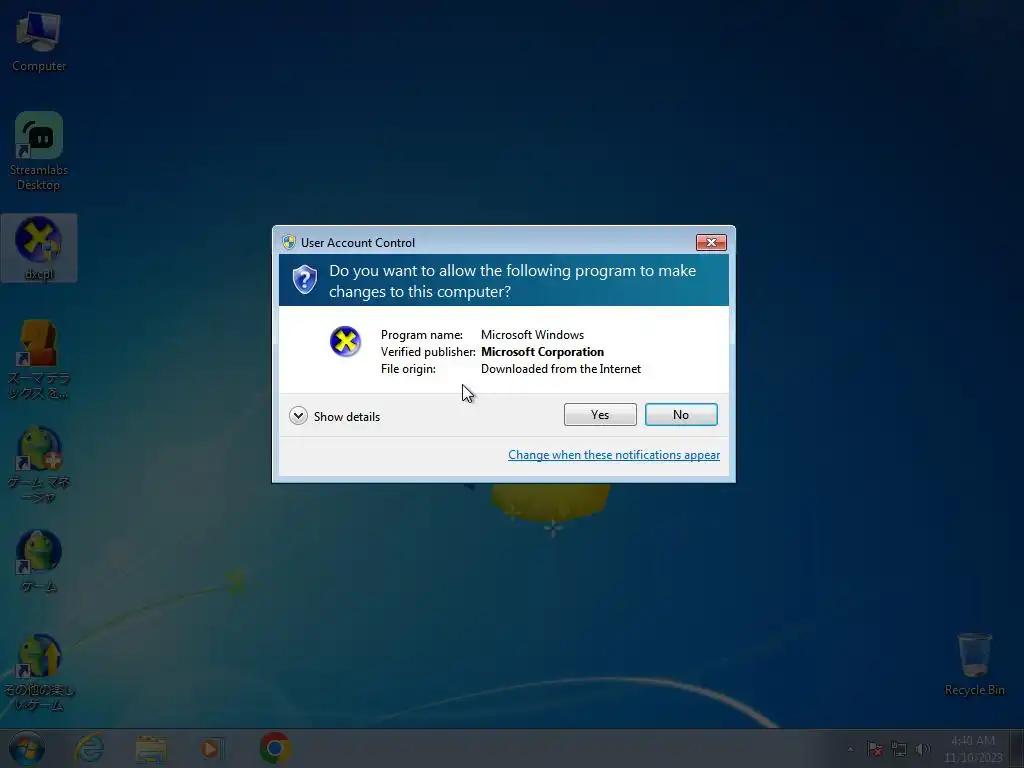
Task: Open Windows Media Player from the taskbar
Action: pyautogui.click(x=212, y=749)
